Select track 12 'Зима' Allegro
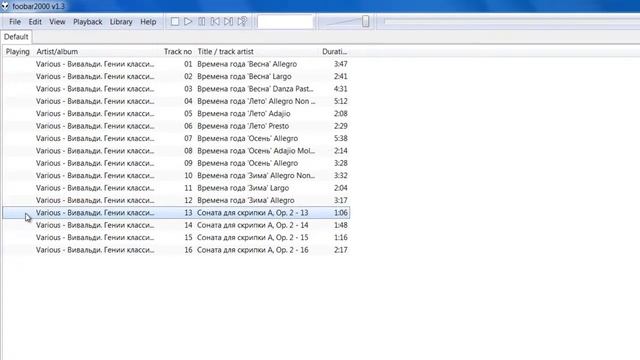The height and width of the screenshot is (360, 640). (x=176, y=200)
